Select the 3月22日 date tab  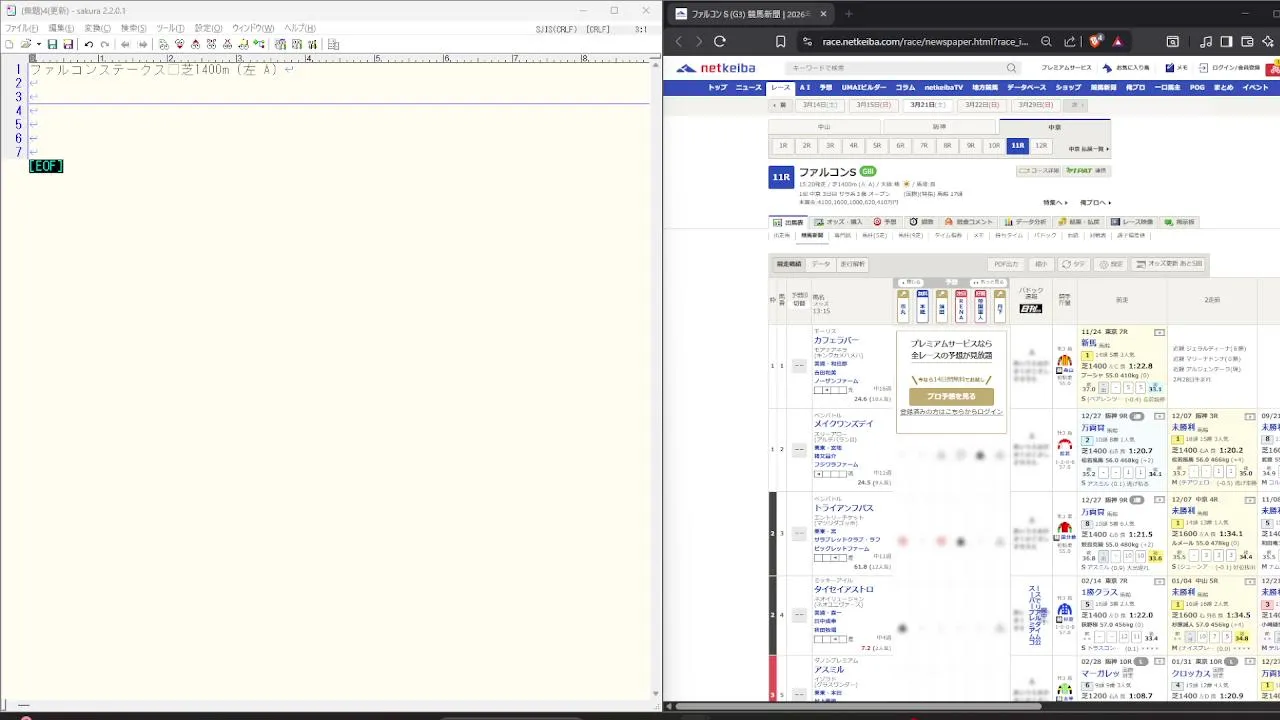point(980,105)
